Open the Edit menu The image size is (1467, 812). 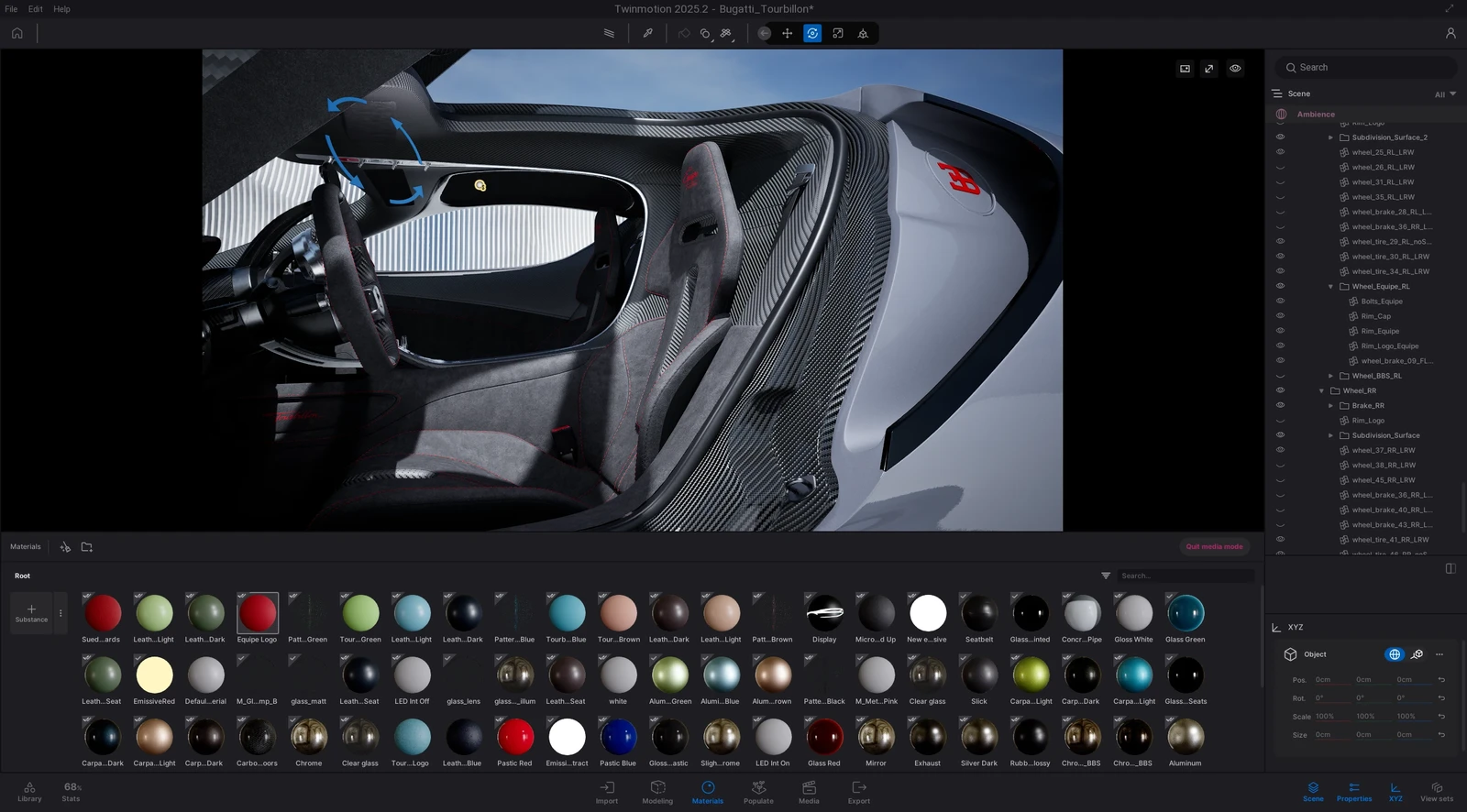point(36,9)
